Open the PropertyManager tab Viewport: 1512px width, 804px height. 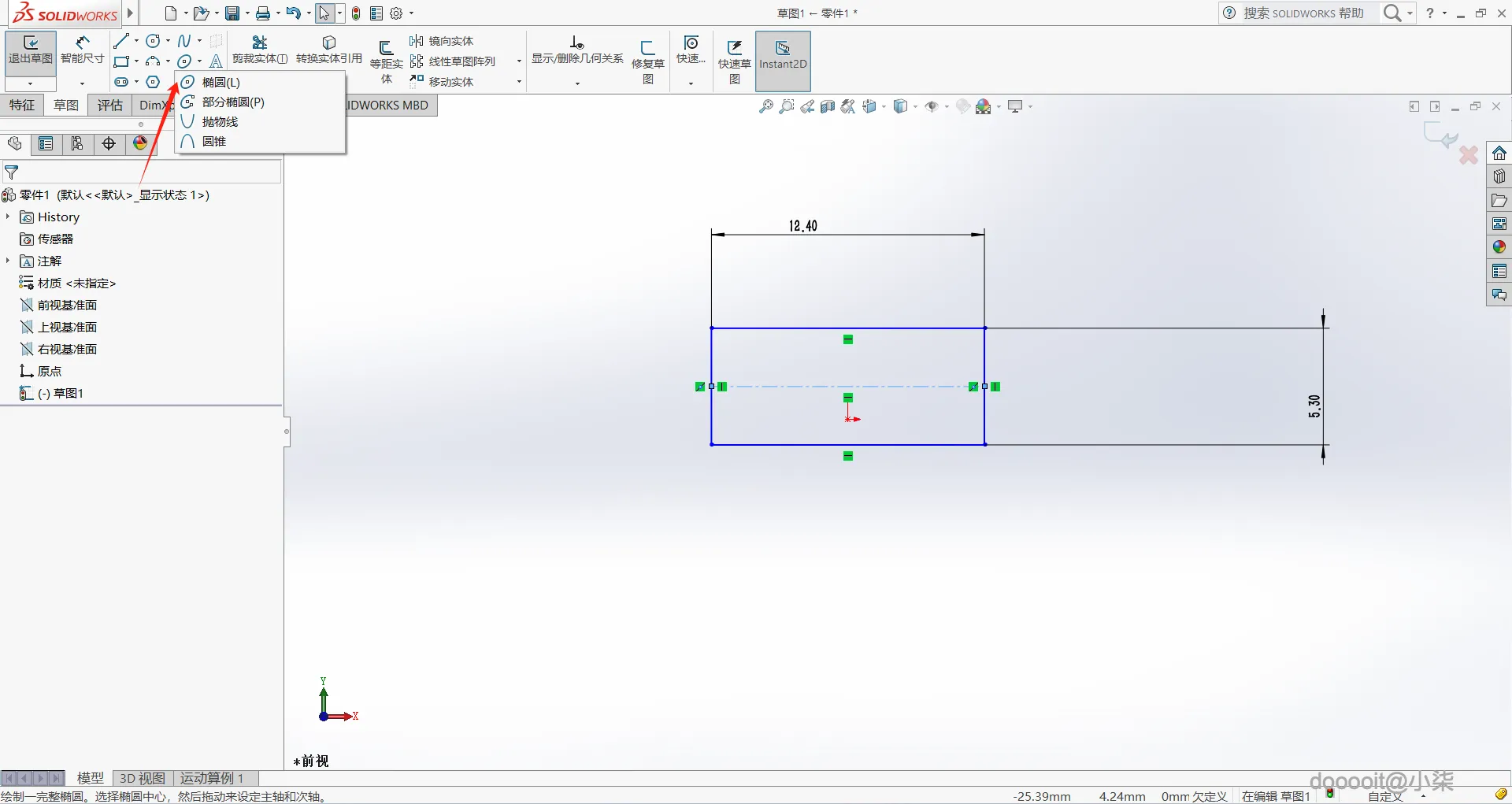(x=46, y=143)
